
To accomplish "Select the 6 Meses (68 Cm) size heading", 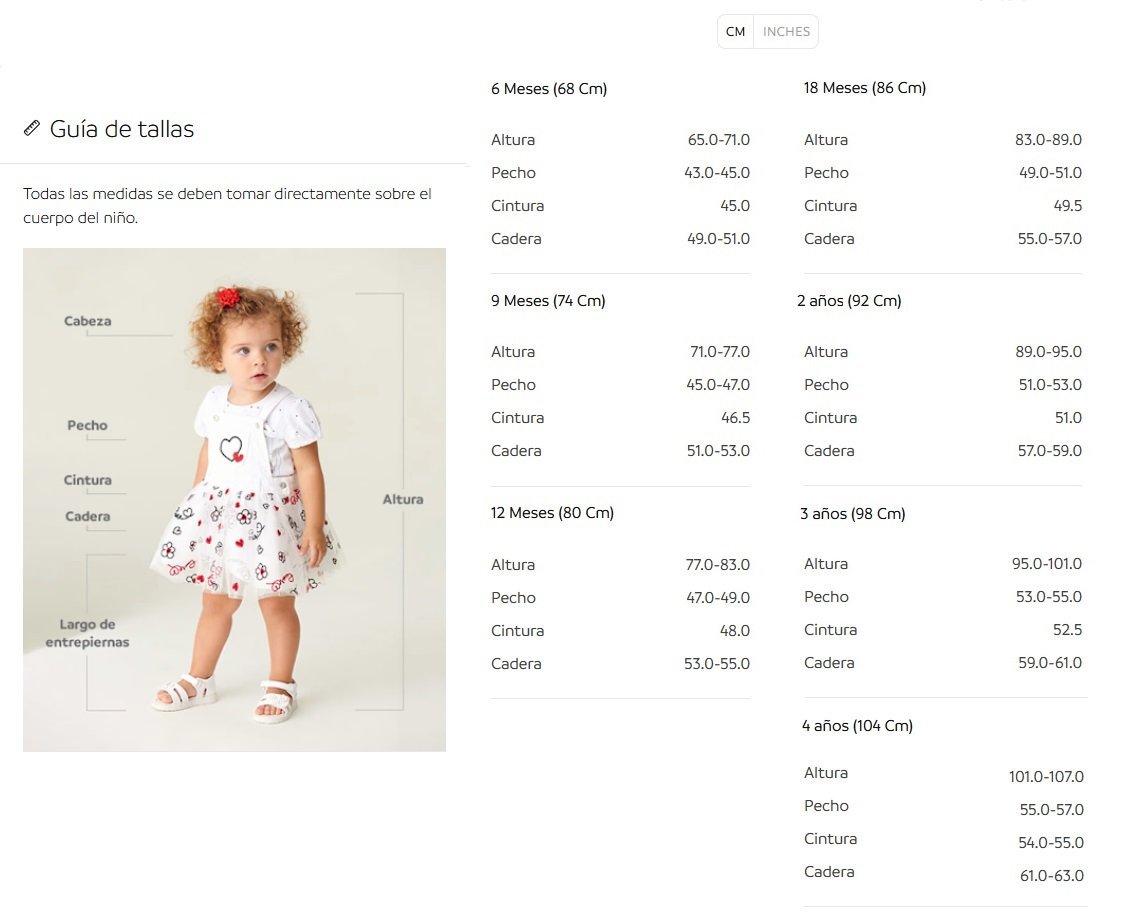I will pos(549,89).
